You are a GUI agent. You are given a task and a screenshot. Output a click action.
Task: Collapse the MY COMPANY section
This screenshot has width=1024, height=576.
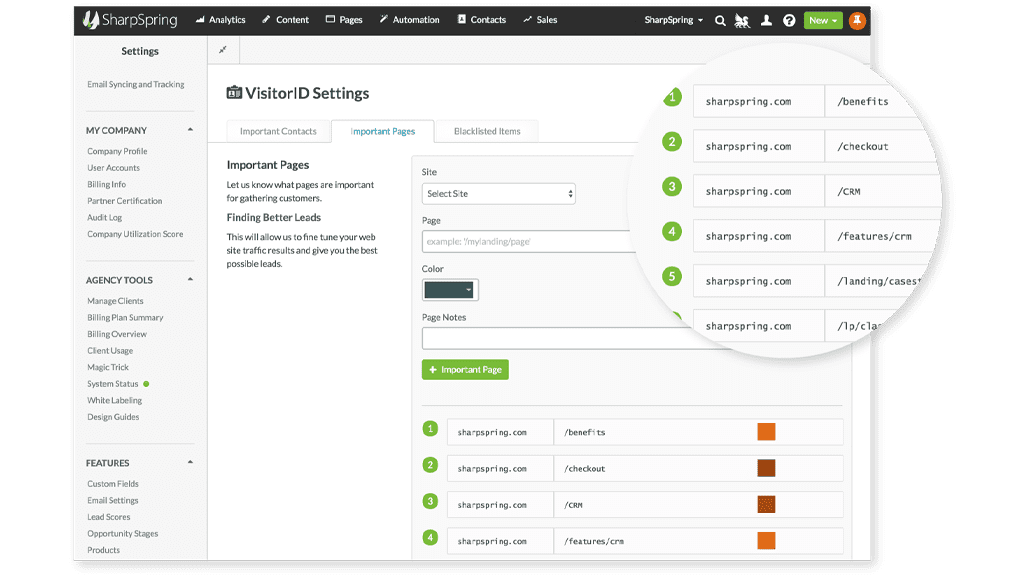[x=190, y=130]
